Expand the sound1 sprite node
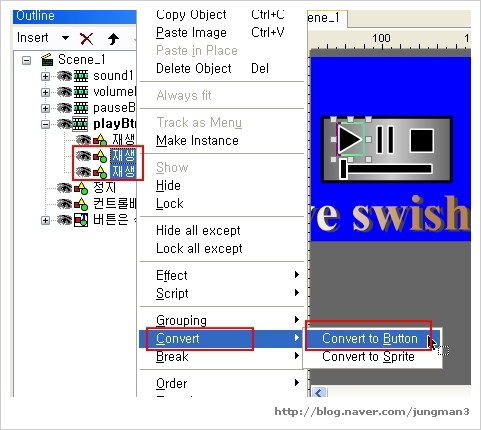The height and width of the screenshot is (430, 481). (x=45, y=76)
